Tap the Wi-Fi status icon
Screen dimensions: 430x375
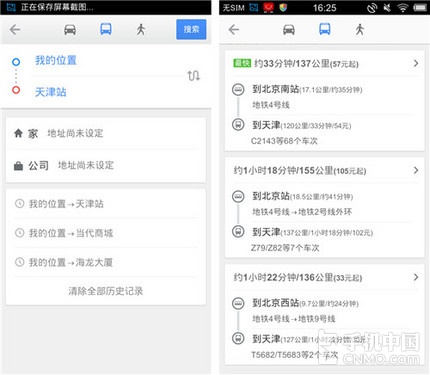click(403, 7)
